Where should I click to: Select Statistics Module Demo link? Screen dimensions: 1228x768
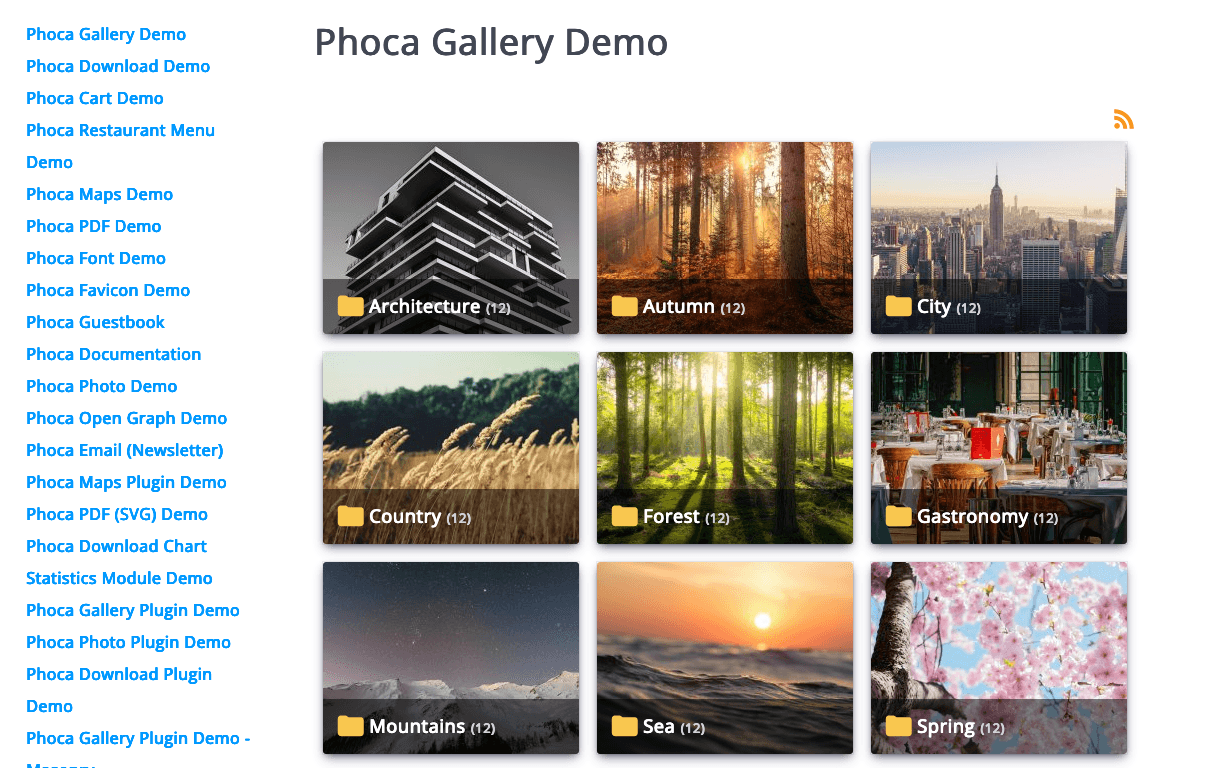tap(119, 578)
